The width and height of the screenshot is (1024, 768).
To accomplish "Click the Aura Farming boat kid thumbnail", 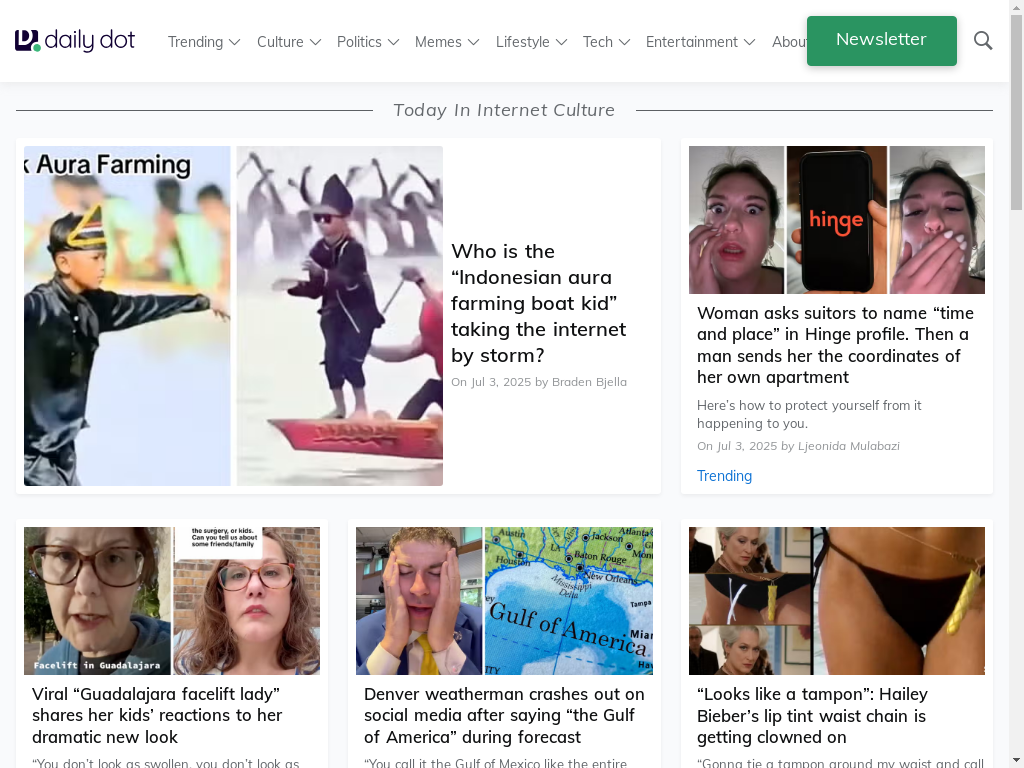I will click(x=233, y=315).
